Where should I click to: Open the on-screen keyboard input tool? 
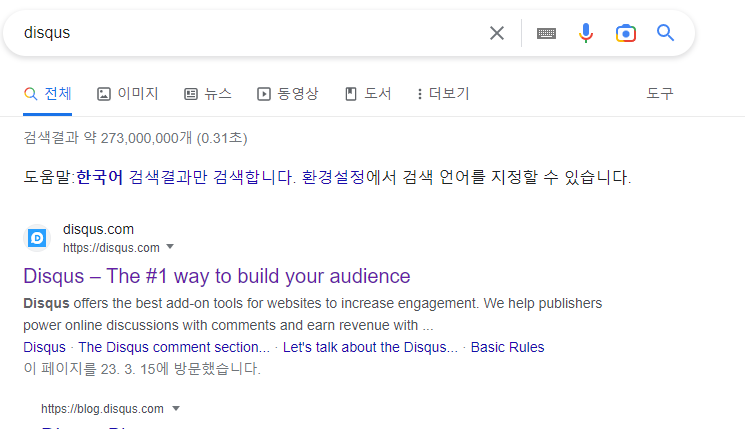point(546,33)
